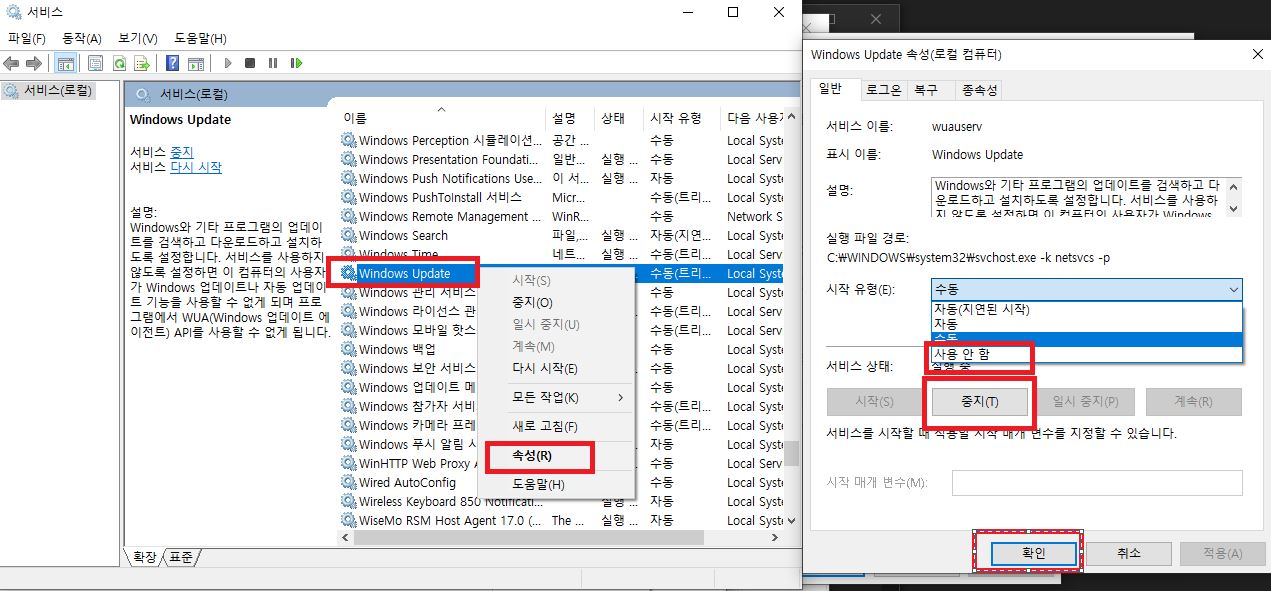This screenshot has width=1271, height=591.
Task: Switch to the 표준 view tab
Action: pyautogui.click(x=181, y=557)
